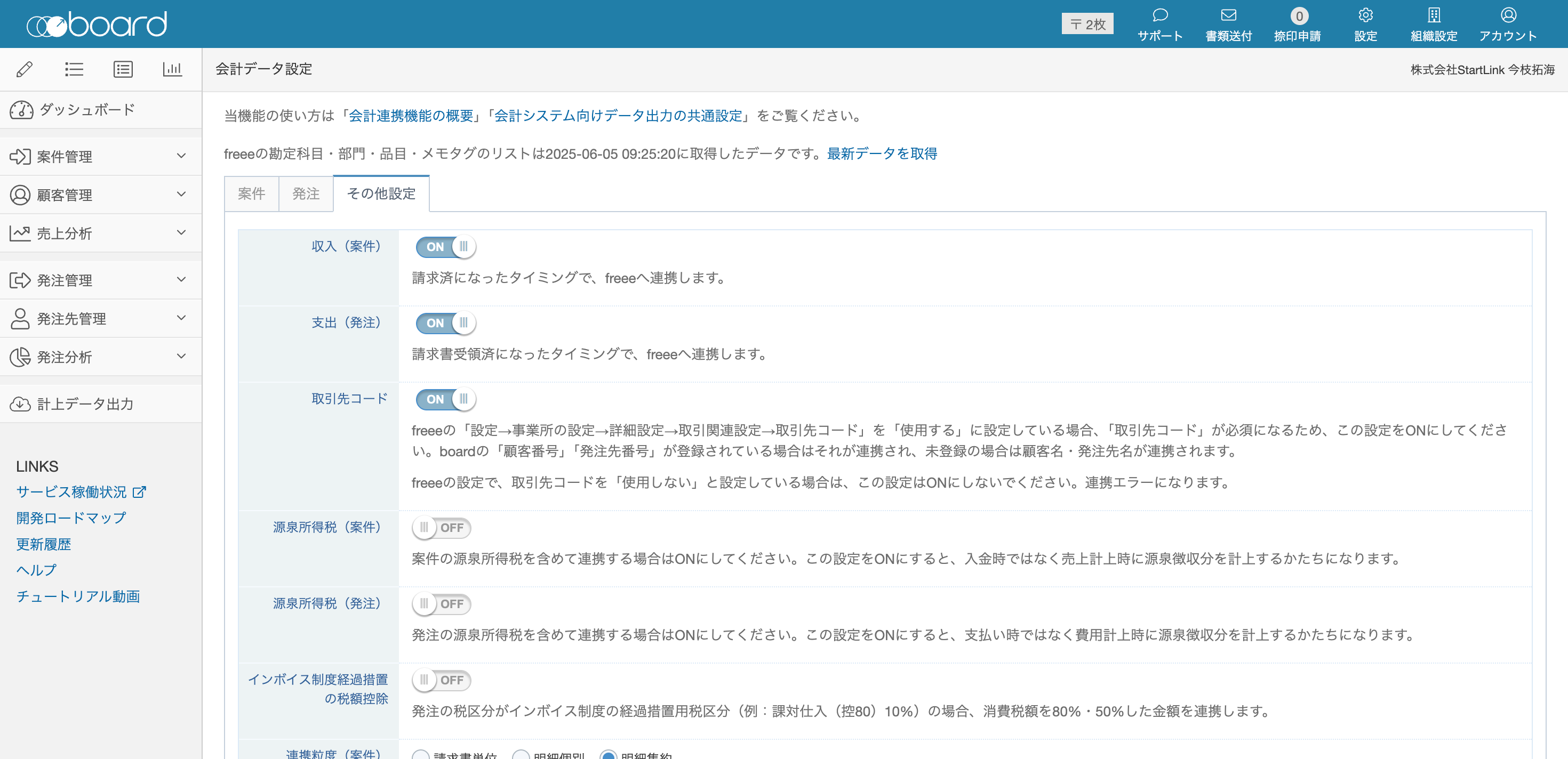Turn off the 取引先コード toggle

pos(445,399)
